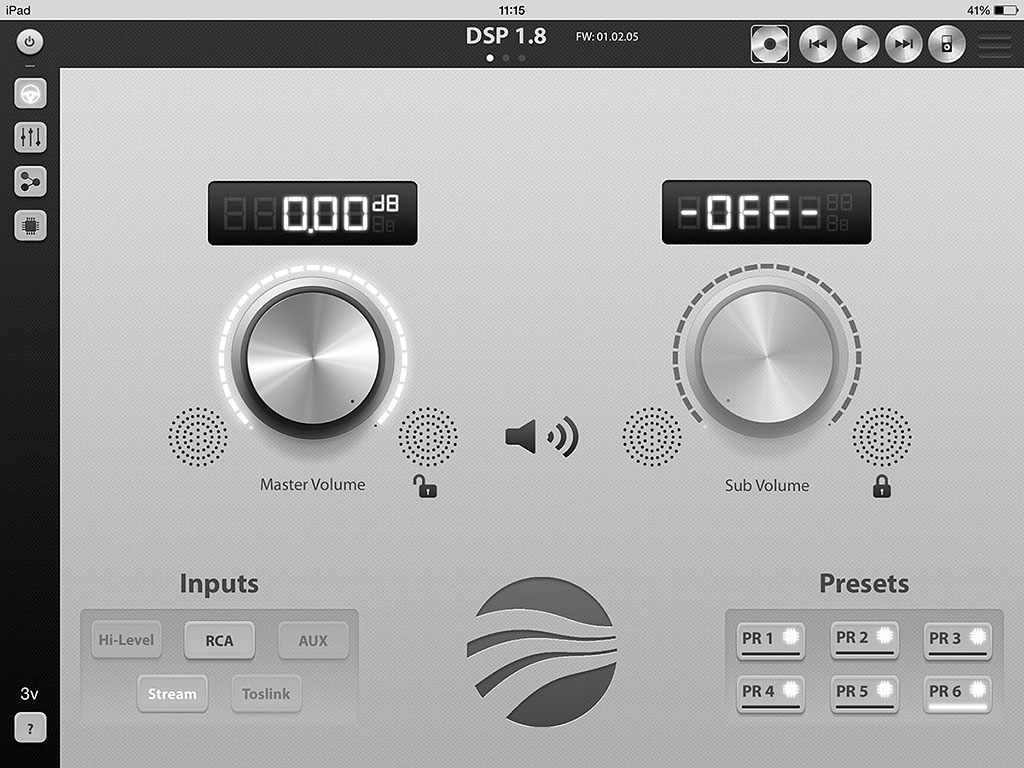Select the RCA input
This screenshot has width=1024, height=768.
coord(219,641)
